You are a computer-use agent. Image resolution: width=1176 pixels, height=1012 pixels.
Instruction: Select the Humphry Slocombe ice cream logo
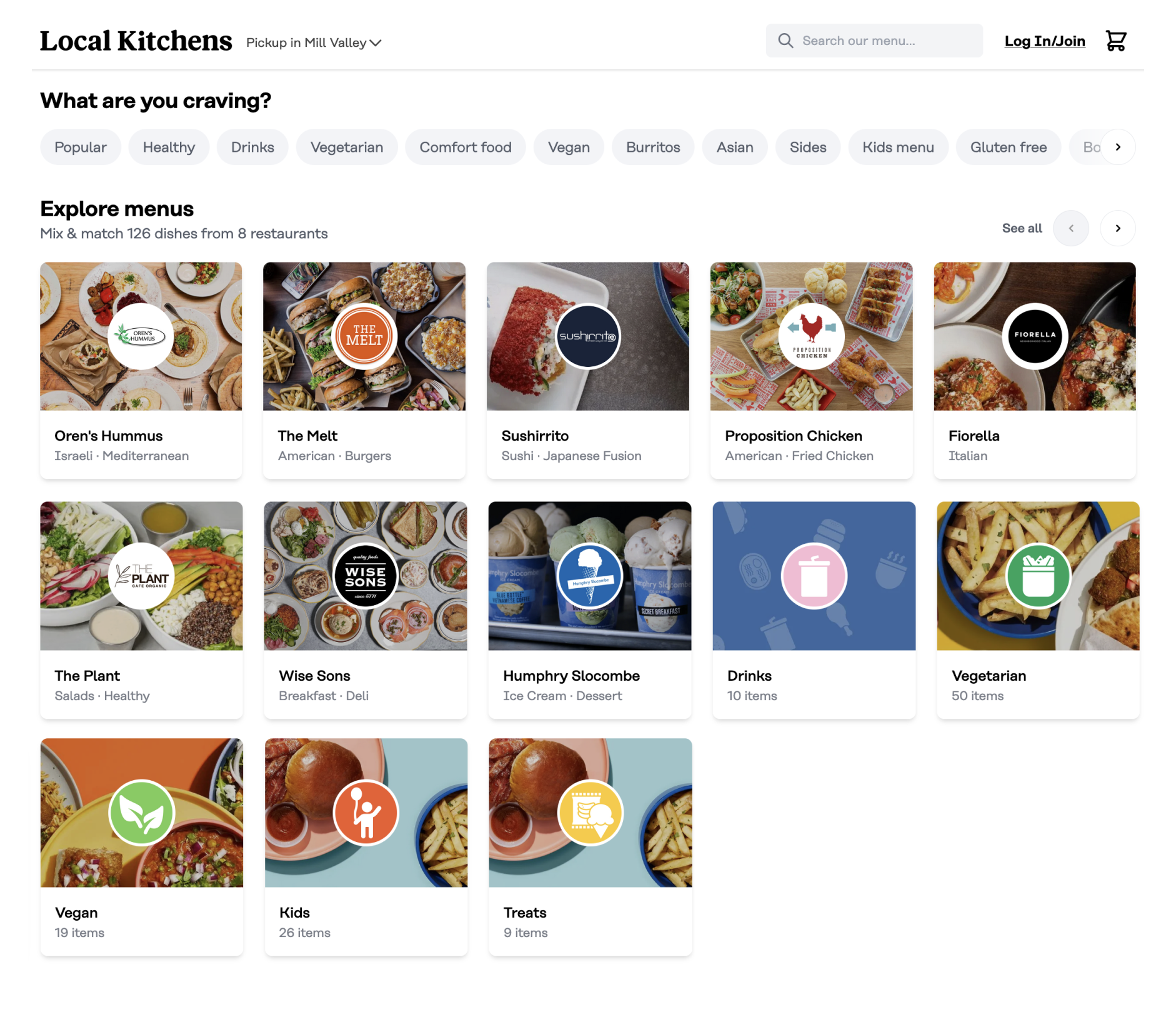589,576
